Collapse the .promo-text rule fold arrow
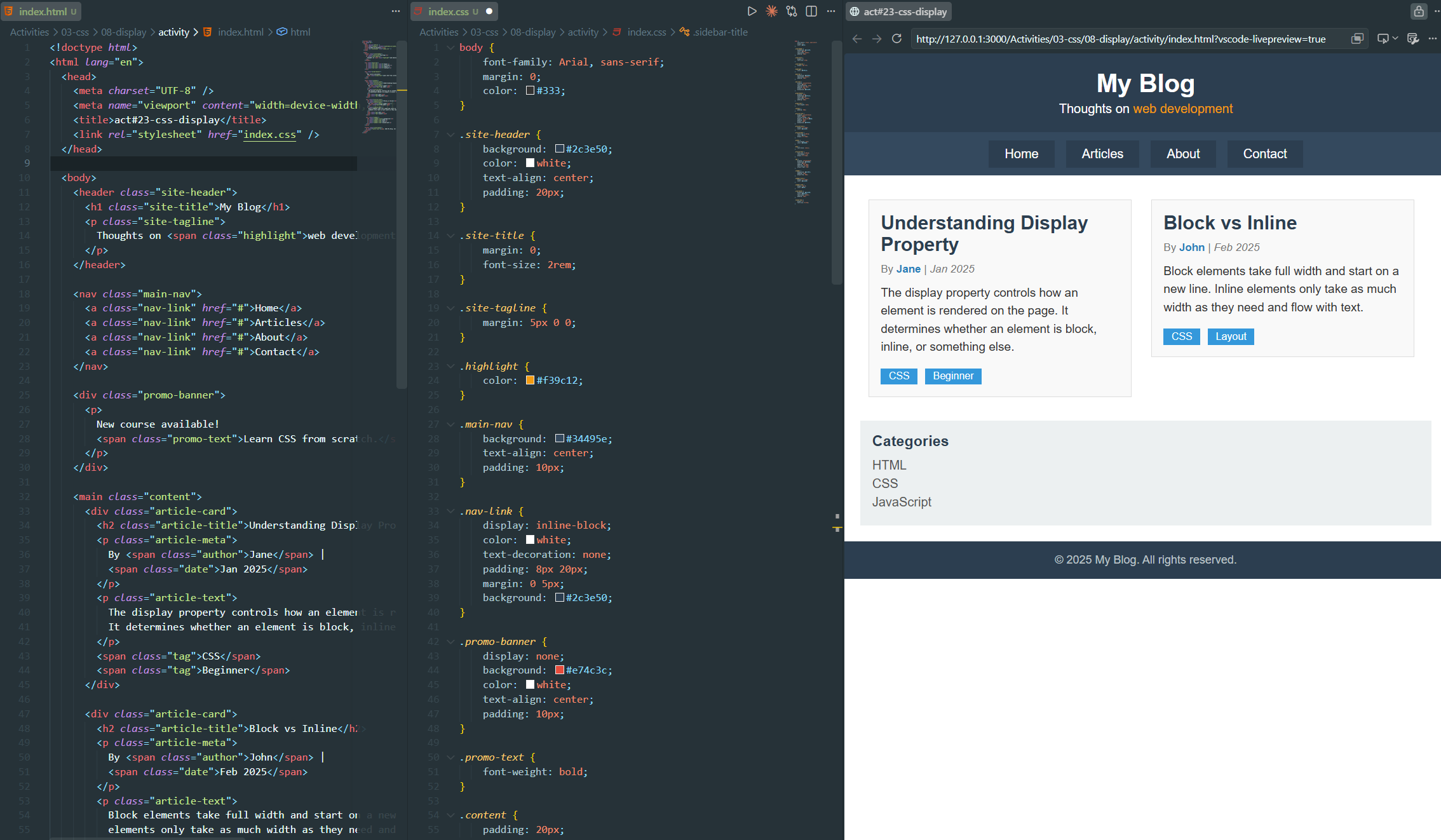The height and width of the screenshot is (840, 1441). click(450, 757)
